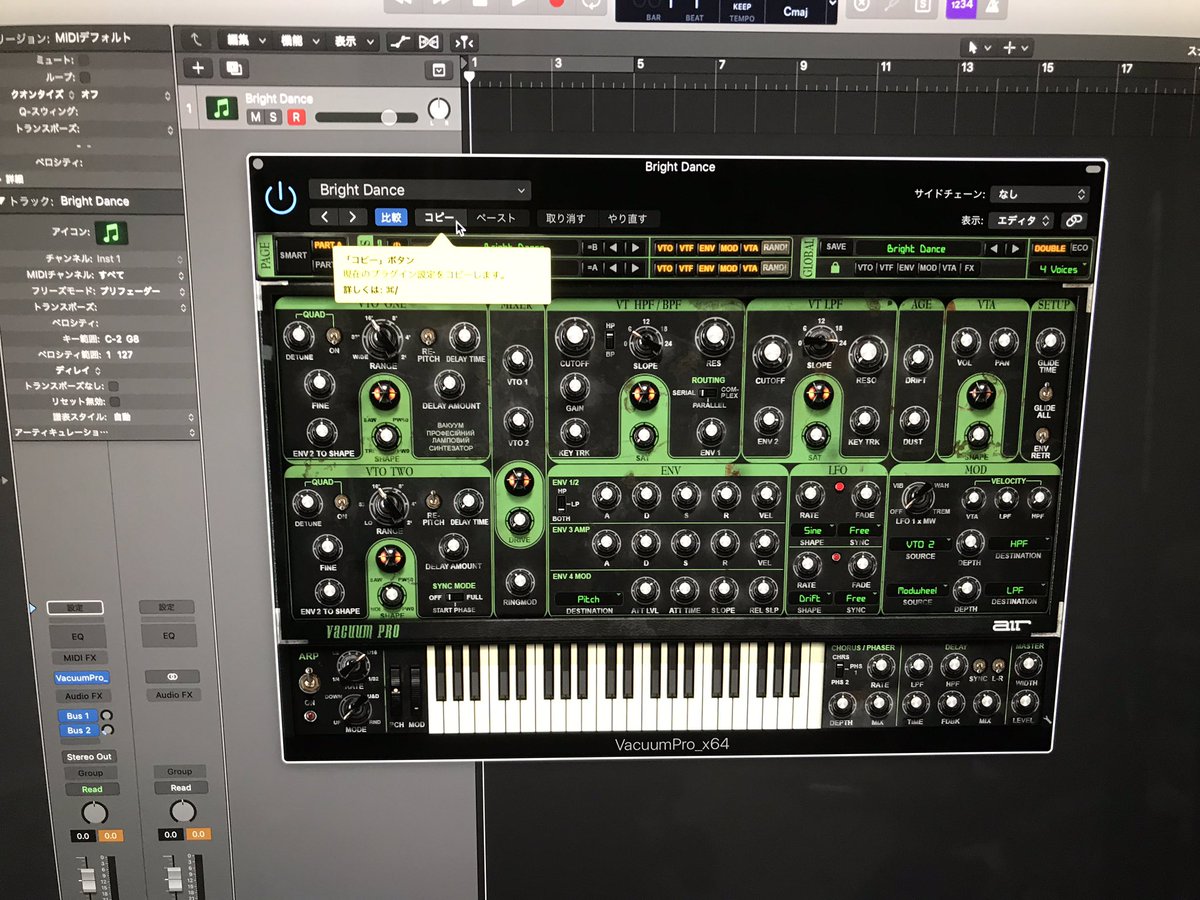The height and width of the screenshot is (900, 1200).
Task: Toggle the plugin power button
Action: [281, 197]
